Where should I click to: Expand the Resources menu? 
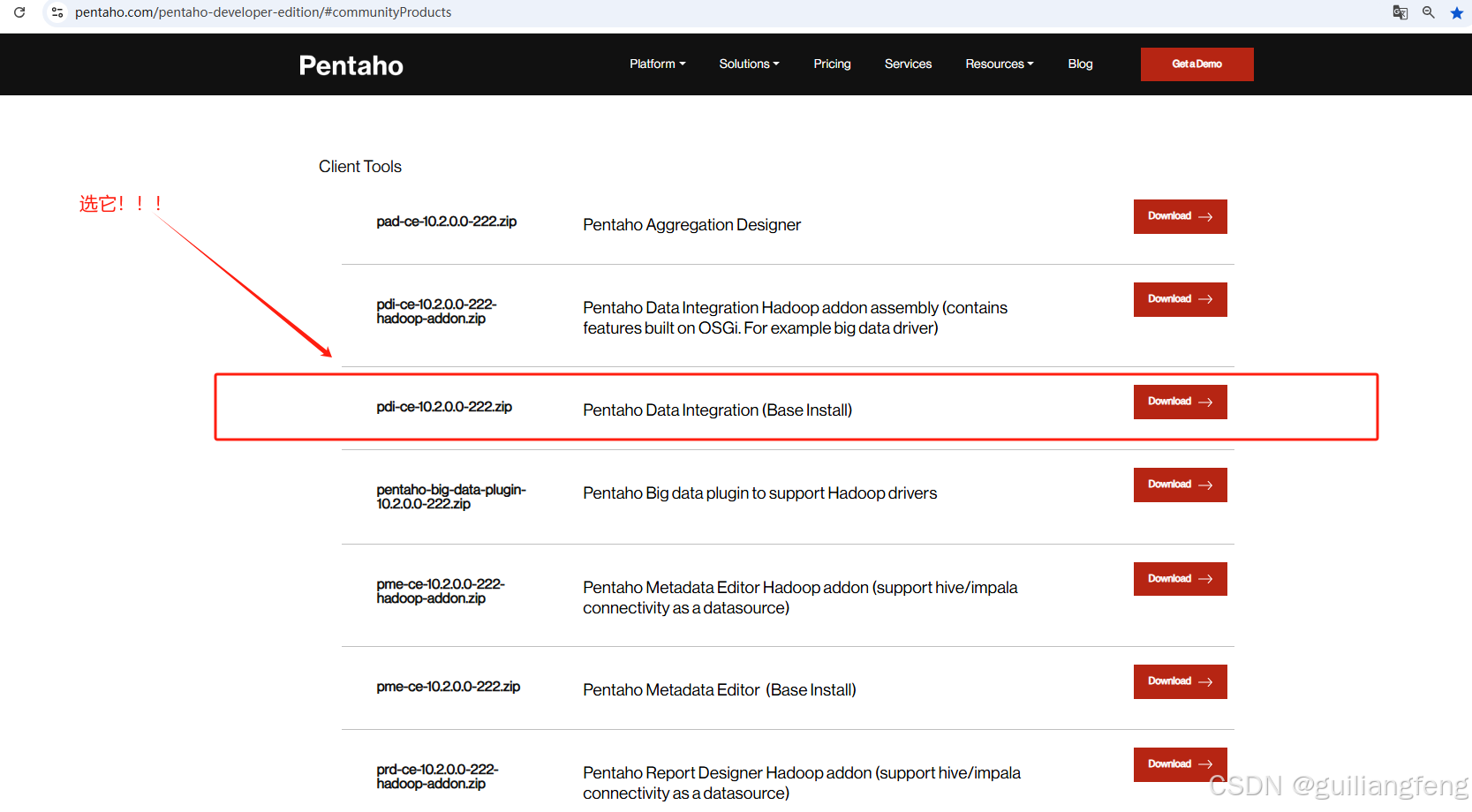(x=999, y=64)
